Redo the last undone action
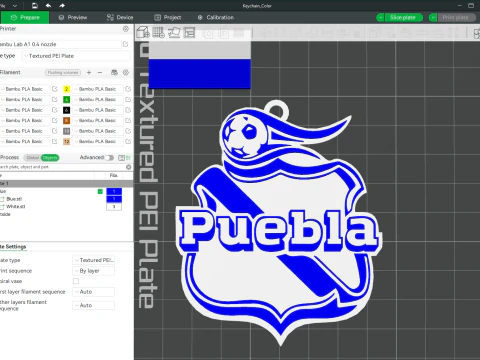 click(x=62, y=6)
